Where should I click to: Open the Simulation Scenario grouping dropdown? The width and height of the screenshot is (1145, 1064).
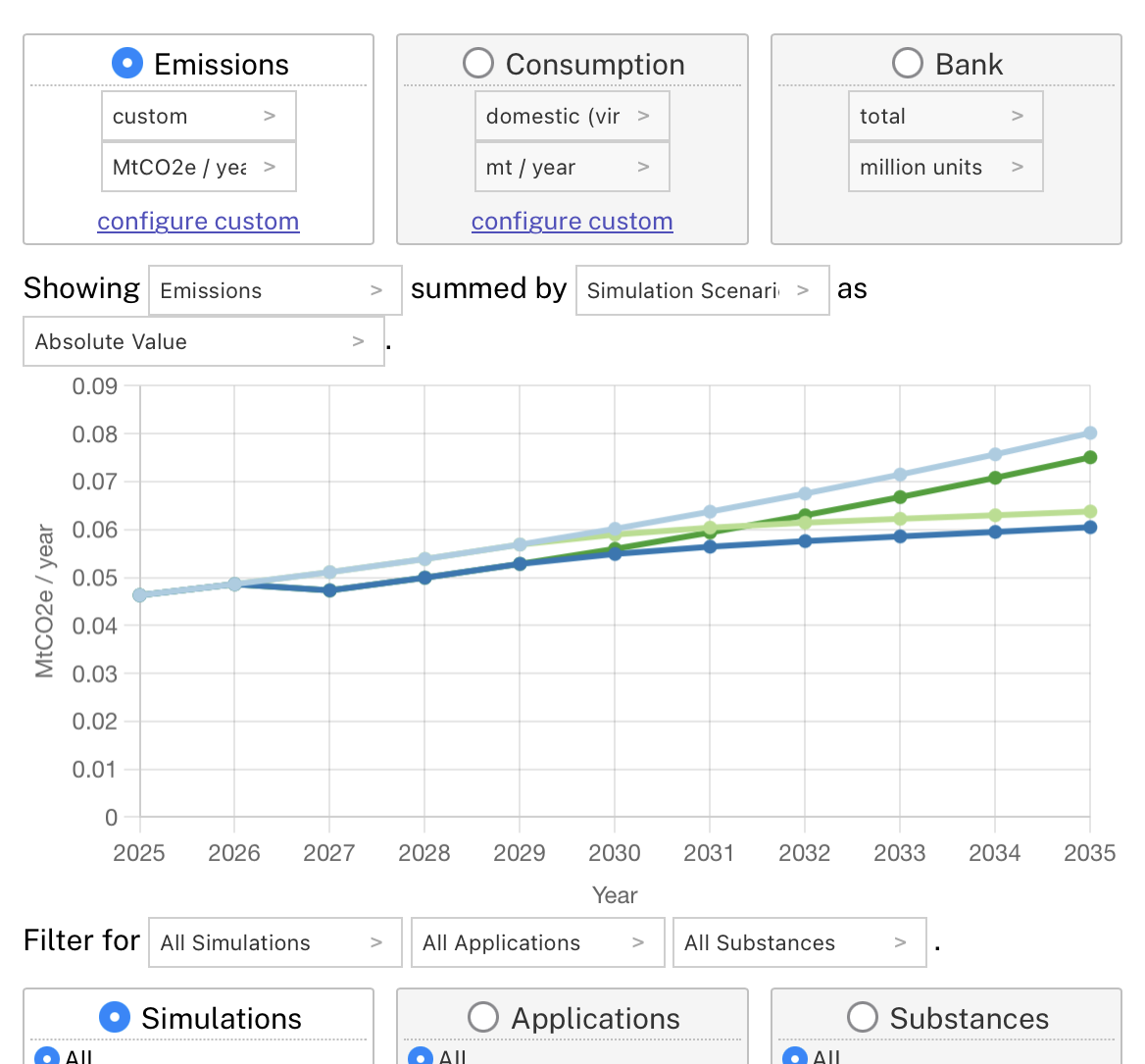pos(702,290)
